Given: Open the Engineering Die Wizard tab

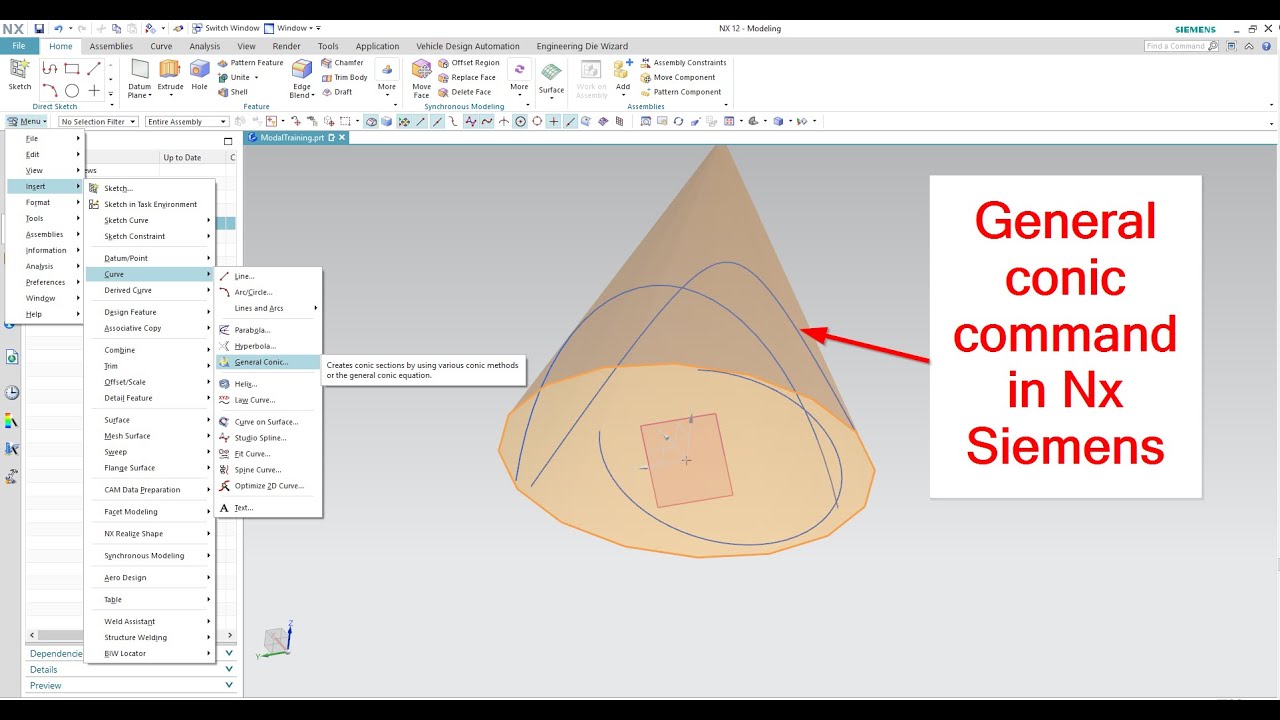Looking at the screenshot, I should [x=582, y=46].
